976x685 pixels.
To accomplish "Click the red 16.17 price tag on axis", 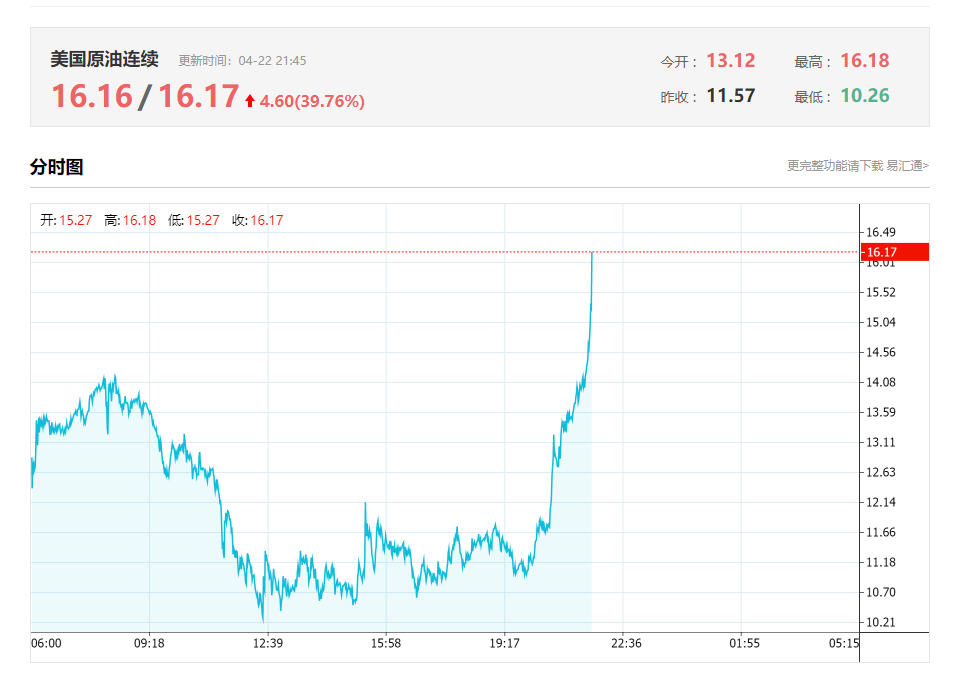I will (x=894, y=252).
